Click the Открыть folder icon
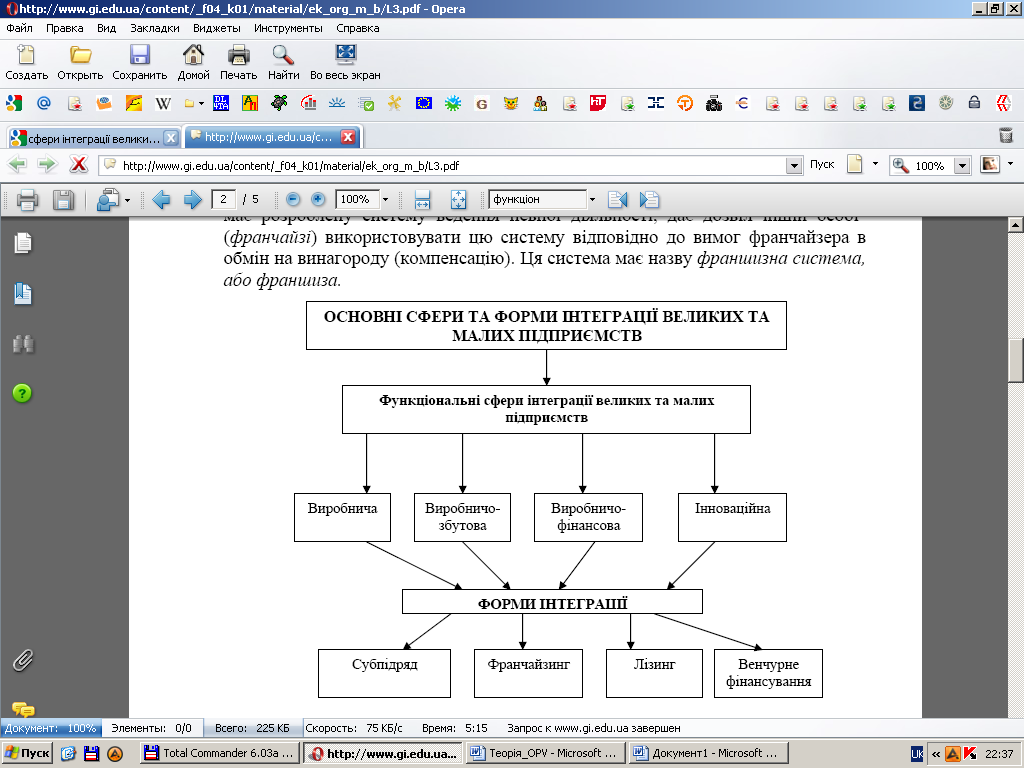The width and height of the screenshot is (1024, 768). (x=80, y=55)
